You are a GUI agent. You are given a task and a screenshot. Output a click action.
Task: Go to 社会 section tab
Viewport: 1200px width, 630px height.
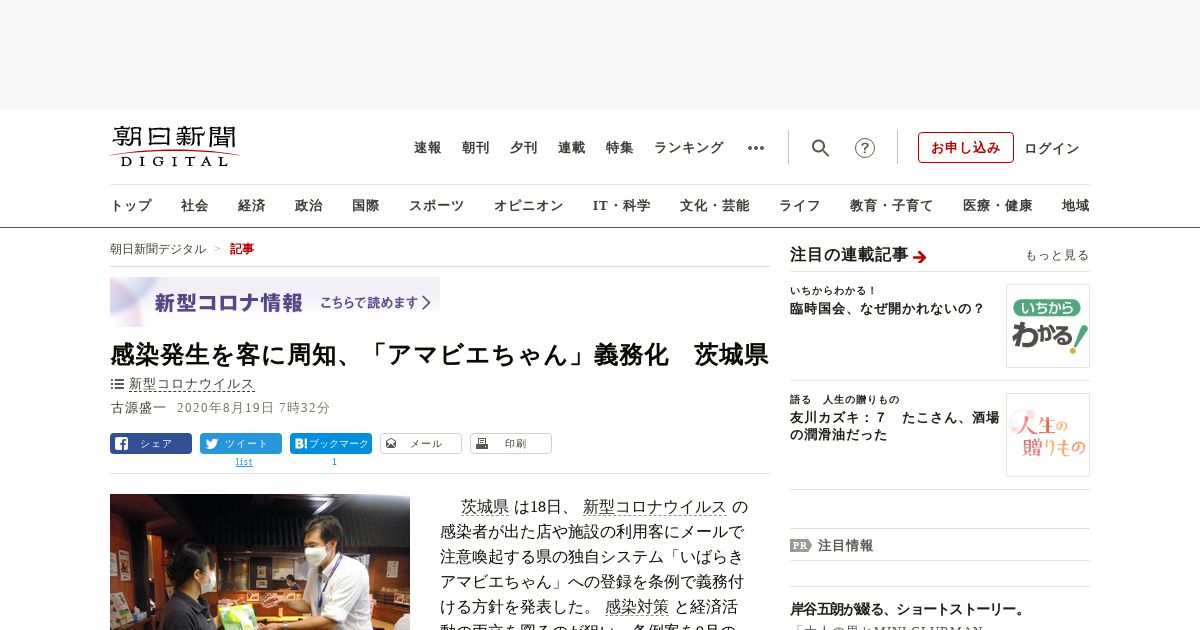pos(195,206)
